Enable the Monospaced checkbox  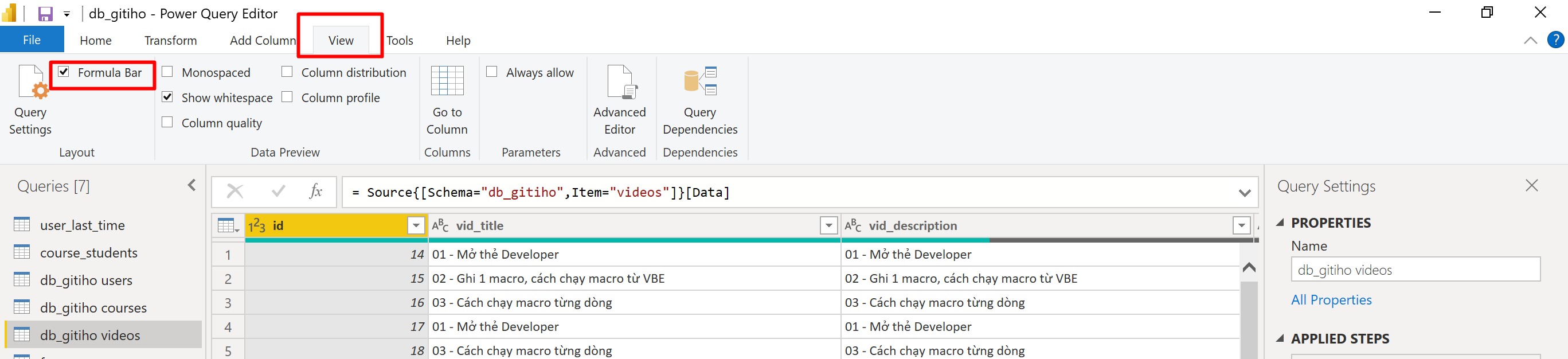167,72
